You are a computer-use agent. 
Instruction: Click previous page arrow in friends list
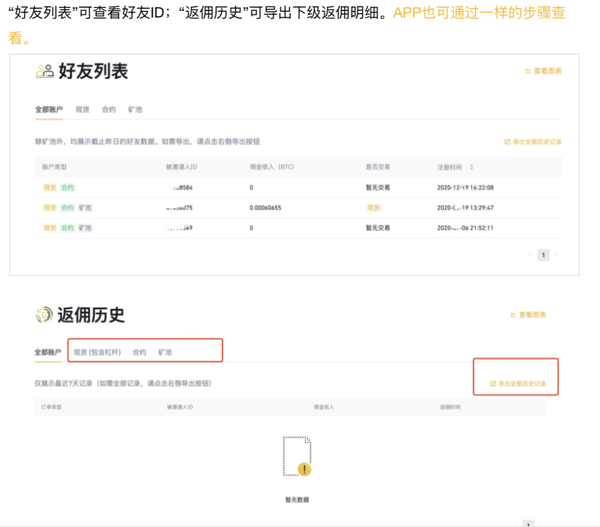tap(530, 256)
